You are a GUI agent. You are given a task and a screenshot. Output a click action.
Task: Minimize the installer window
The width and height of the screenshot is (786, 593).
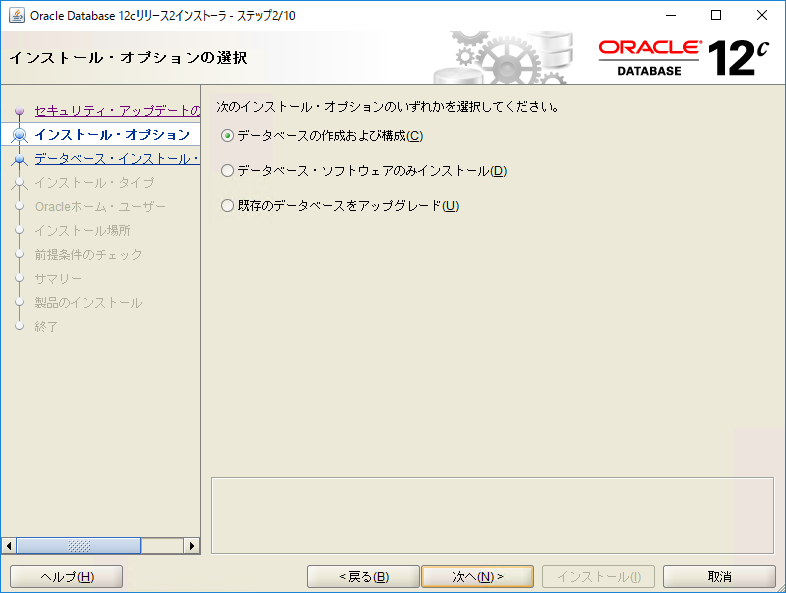click(671, 15)
